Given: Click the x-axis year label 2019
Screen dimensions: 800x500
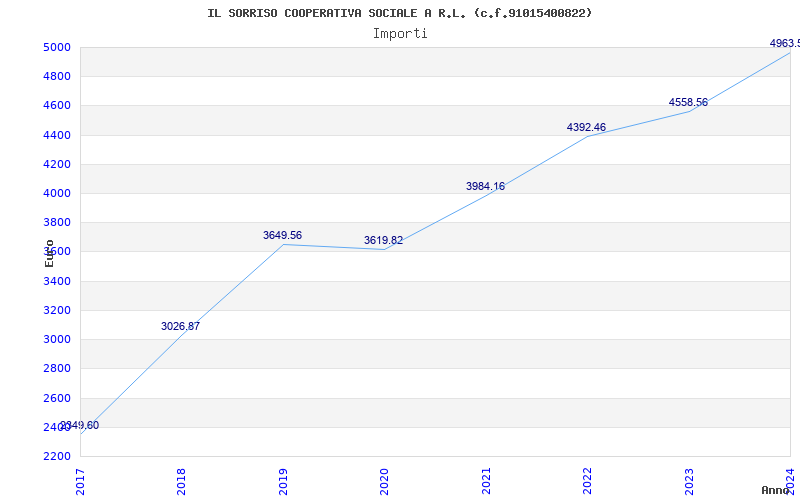Looking at the screenshot, I should pyautogui.click(x=283, y=481).
